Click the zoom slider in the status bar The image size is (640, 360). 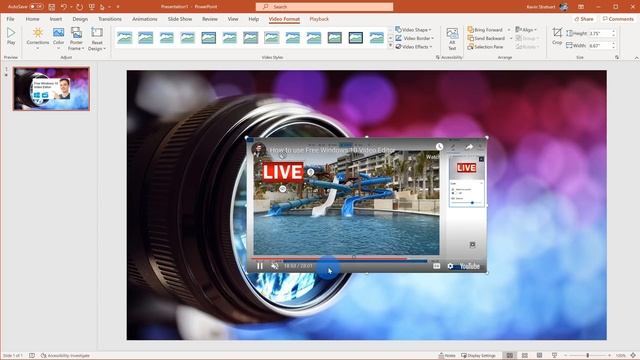click(588, 356)
